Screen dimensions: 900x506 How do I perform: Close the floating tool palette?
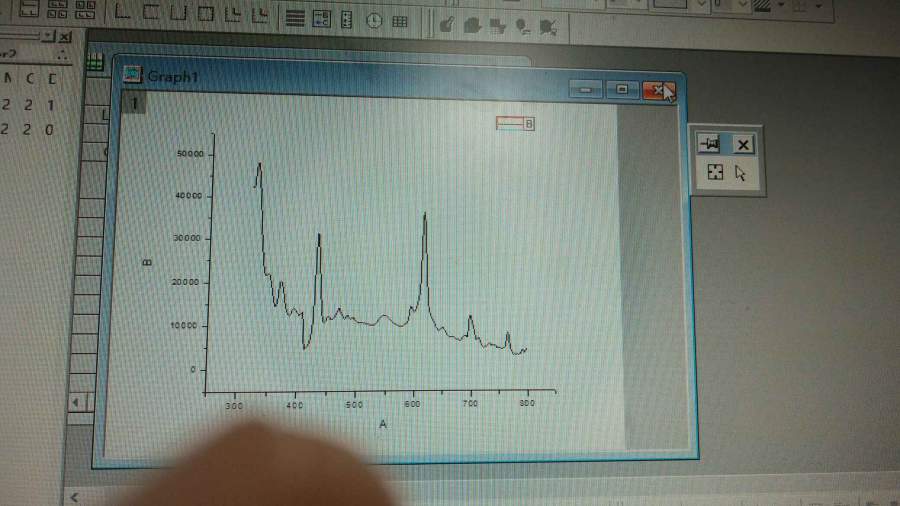(x=743, y=145)
